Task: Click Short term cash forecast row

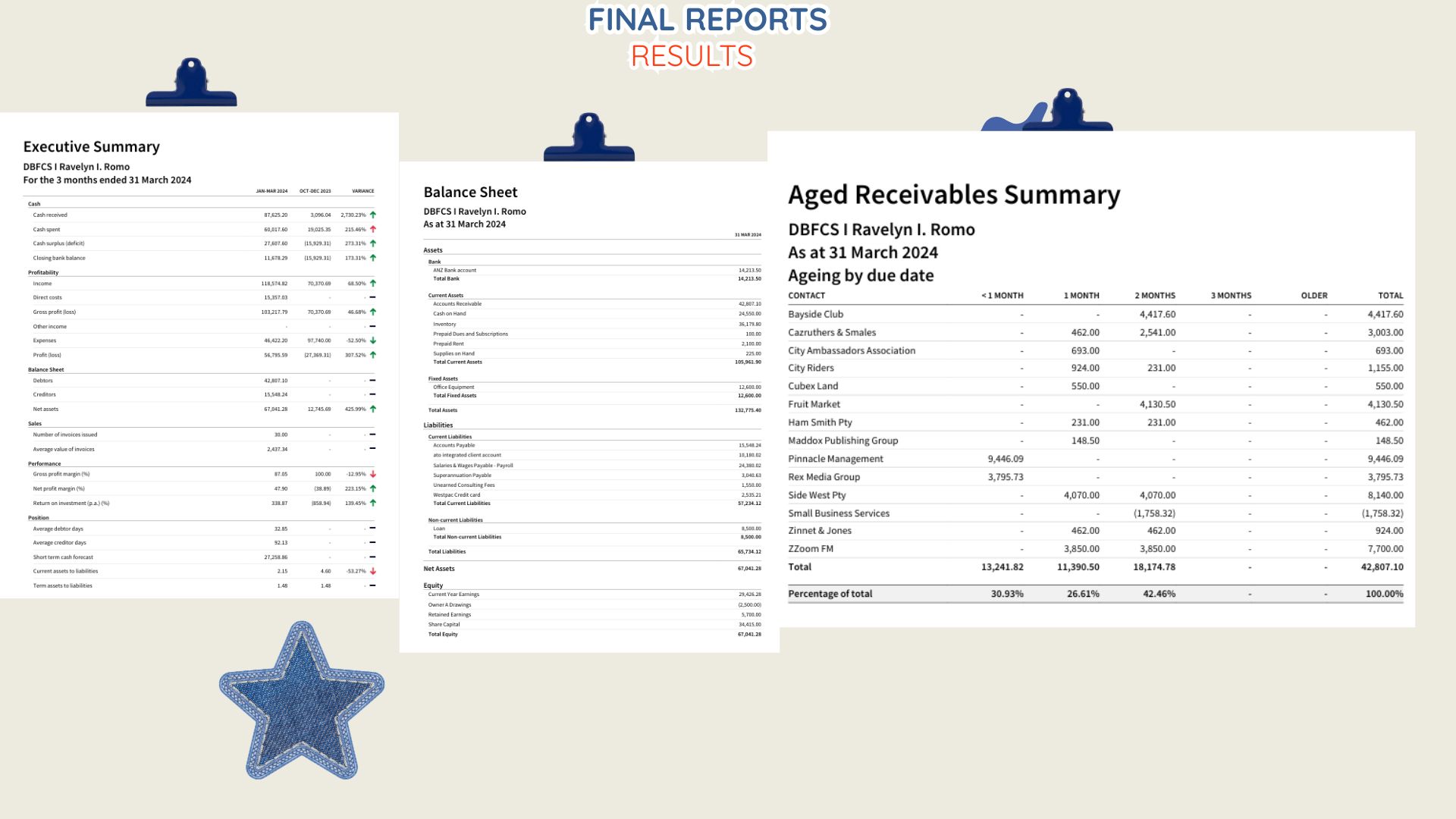Action: pyautogui.click(x=203, y=557)
